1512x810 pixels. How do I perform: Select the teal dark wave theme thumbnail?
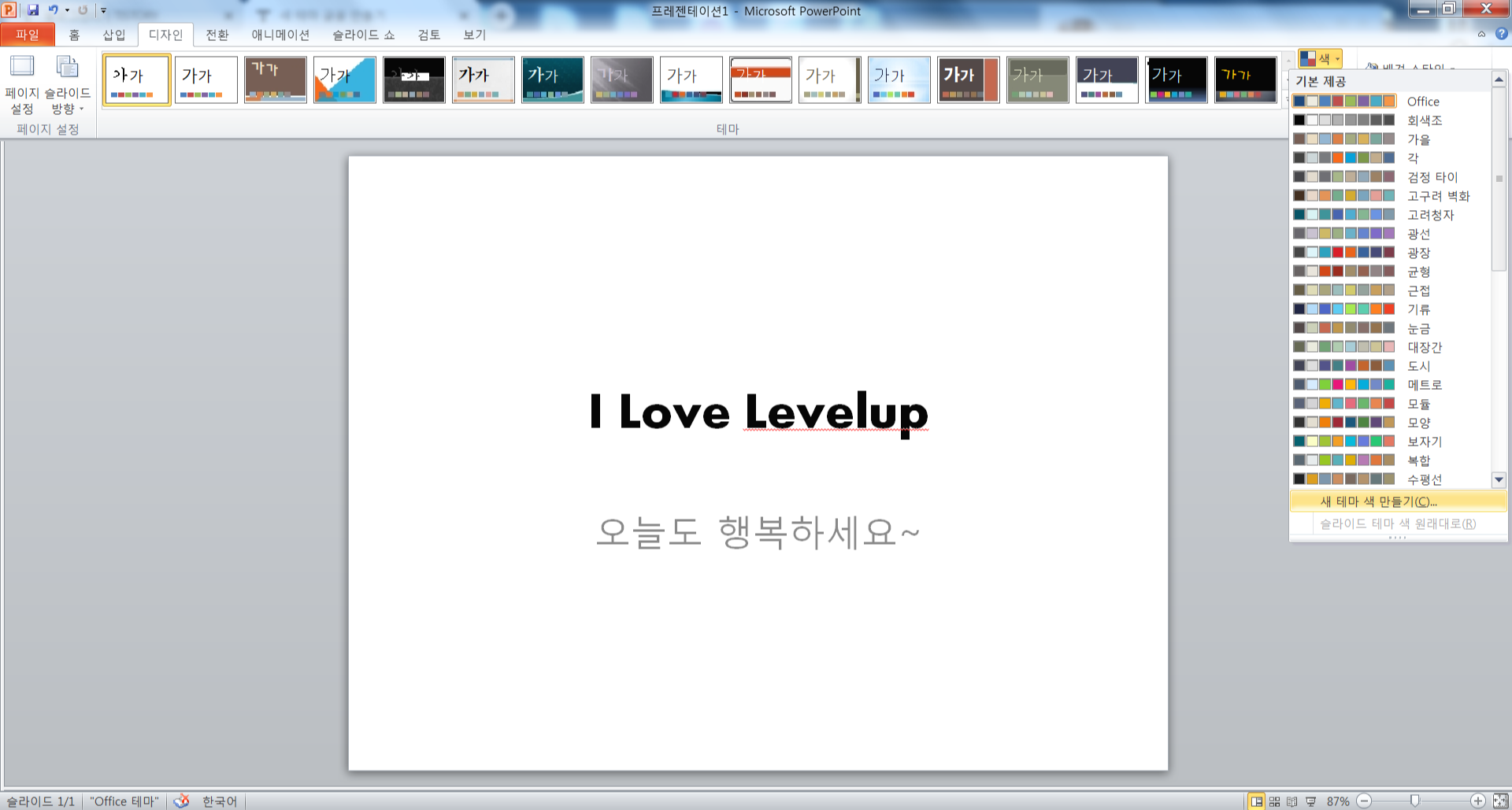552,80
